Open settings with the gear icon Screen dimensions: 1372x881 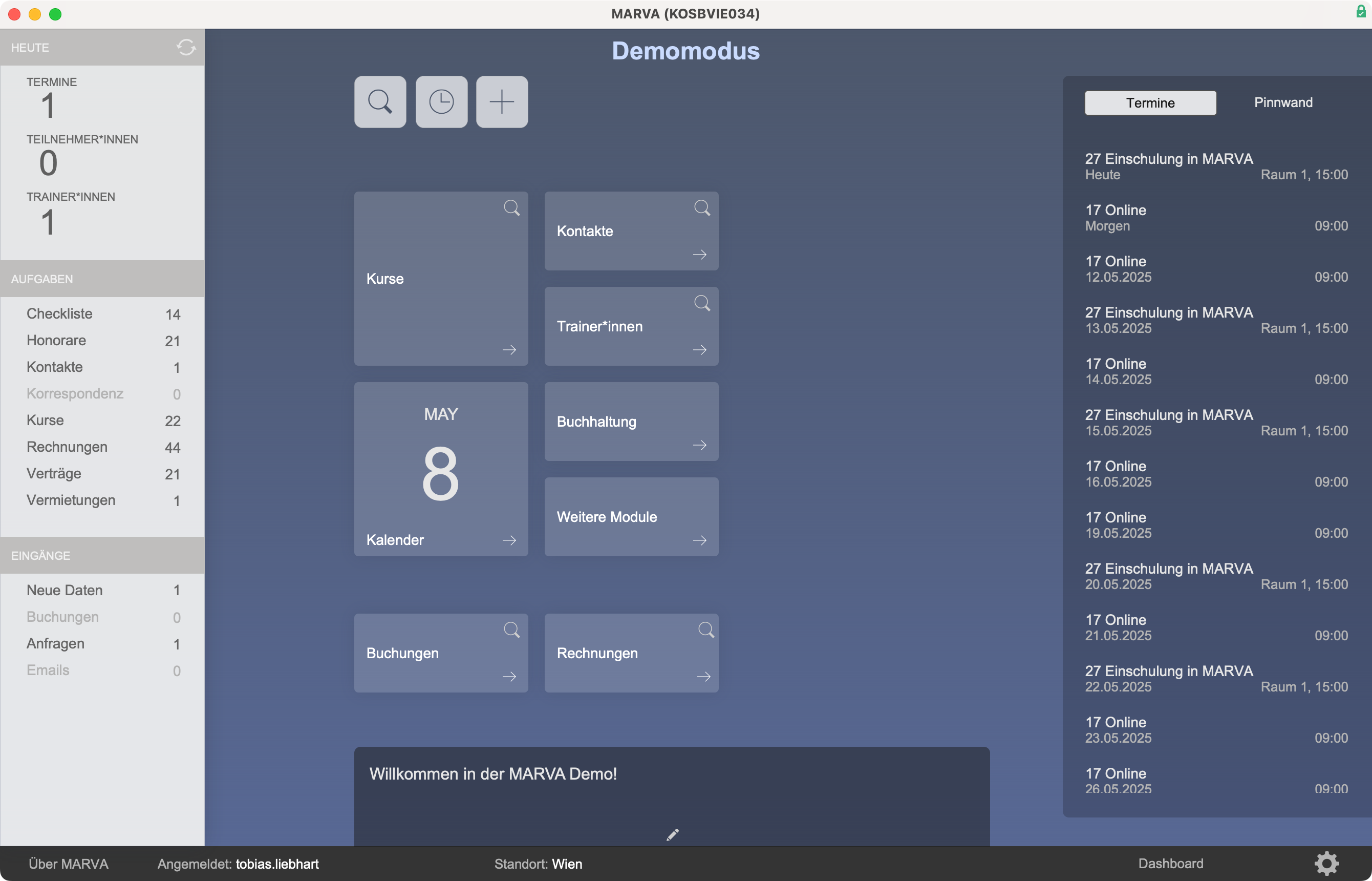1326,863
